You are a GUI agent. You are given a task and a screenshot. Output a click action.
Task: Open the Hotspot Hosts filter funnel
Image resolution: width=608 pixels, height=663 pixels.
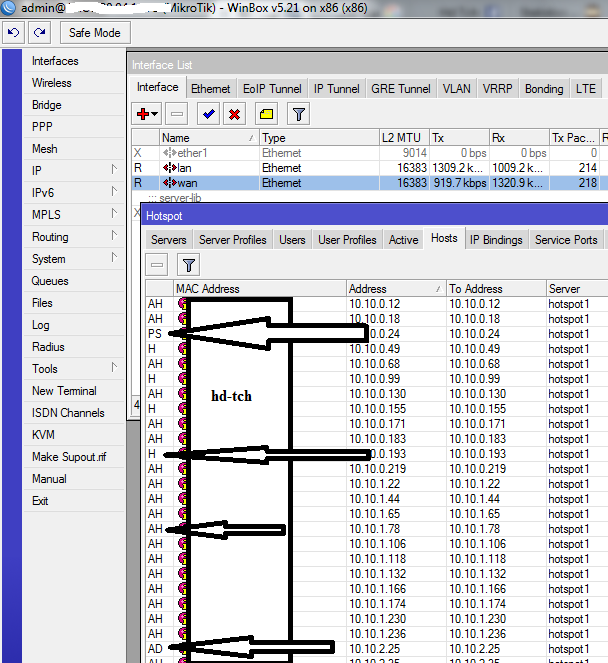click(x=189, y=265)
